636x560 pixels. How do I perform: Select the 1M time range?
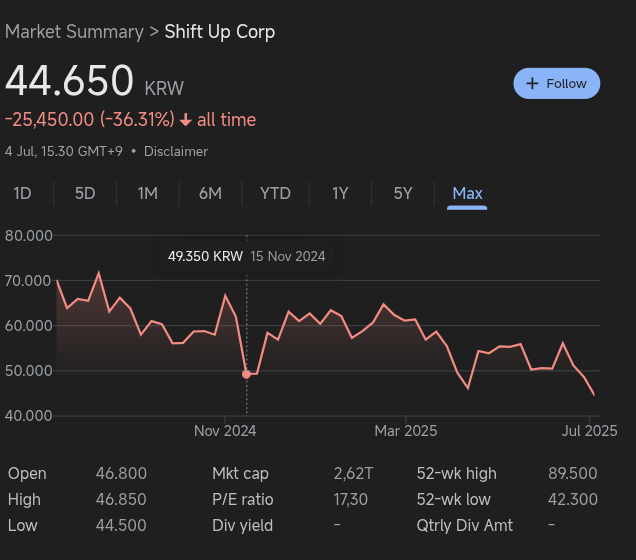coord(148,193)
